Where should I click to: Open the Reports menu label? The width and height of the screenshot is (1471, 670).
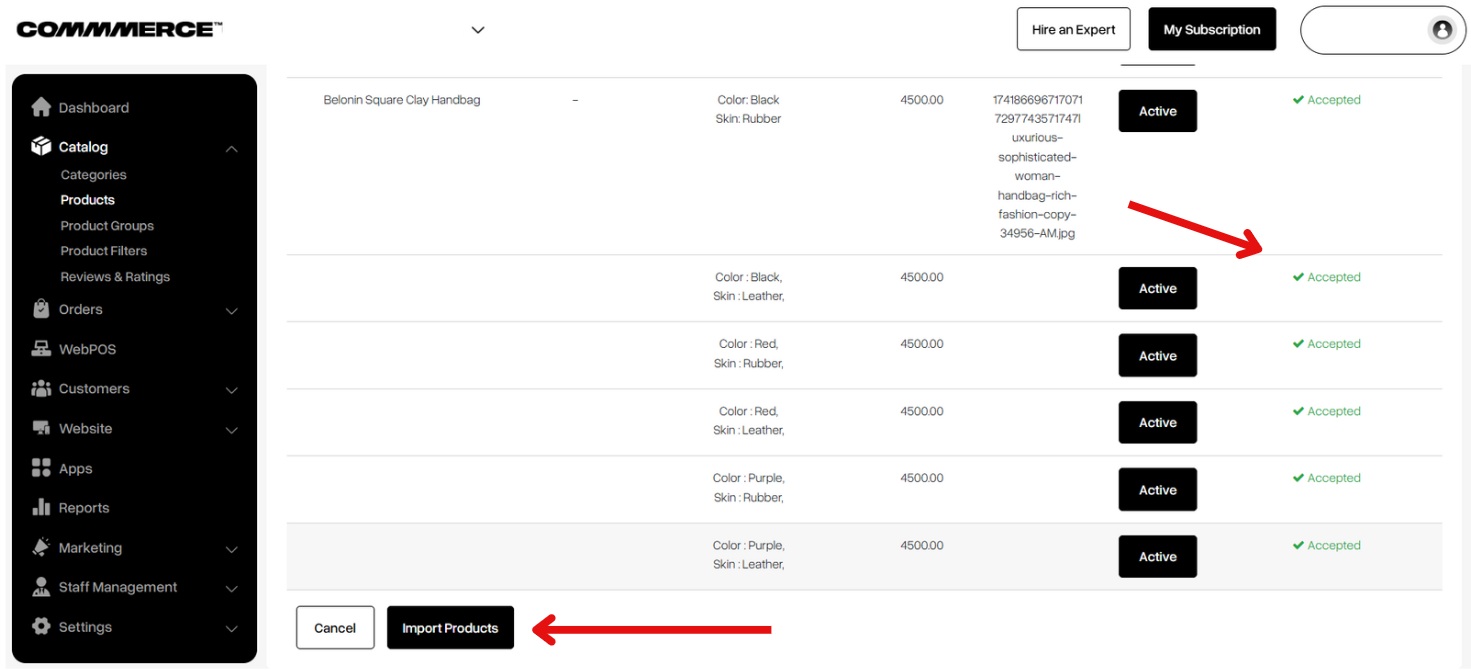[x=84, y=507]
